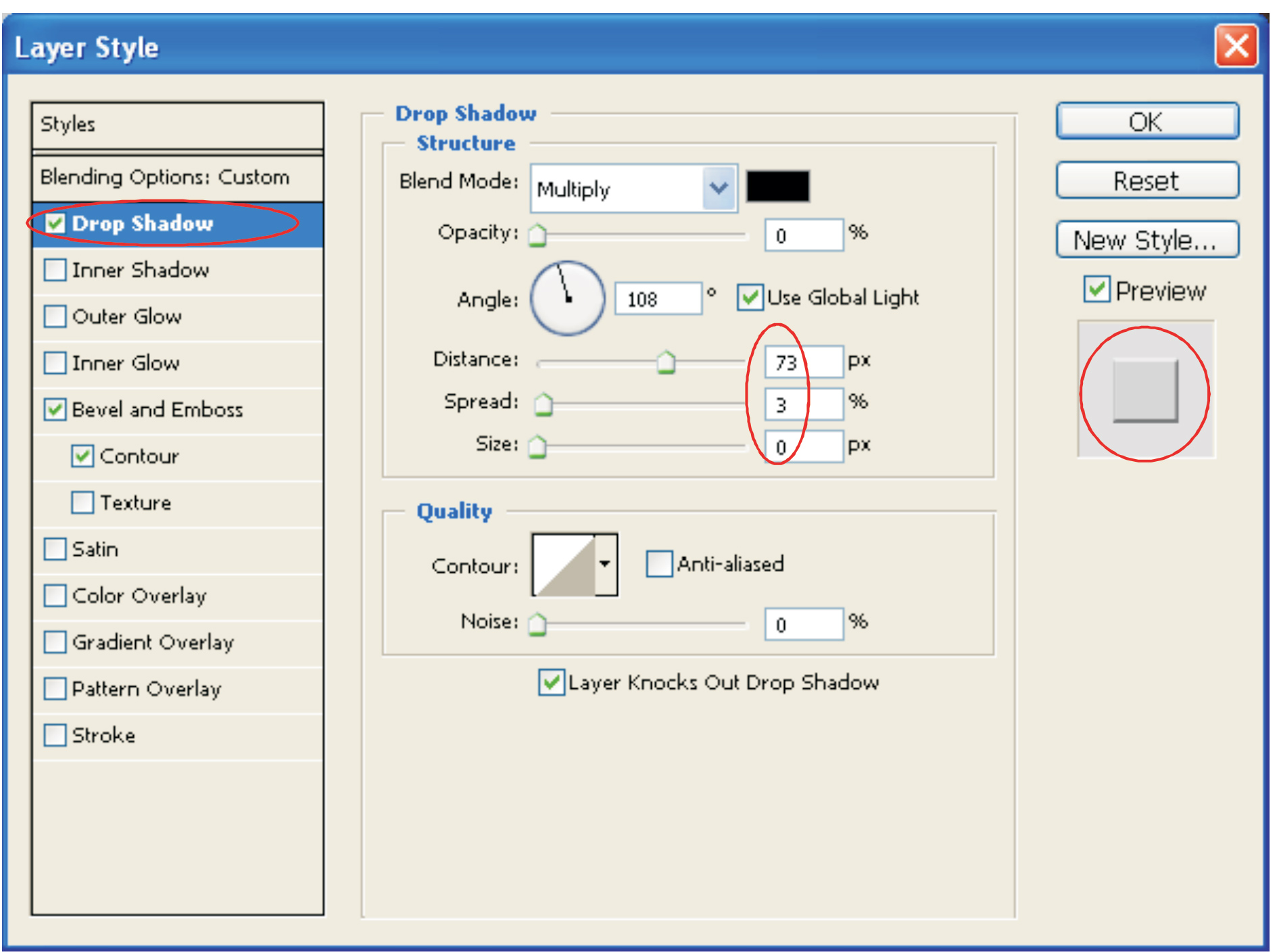
Task: Expand the Contour dropdown arrow
Action: (x=606, y=565)
